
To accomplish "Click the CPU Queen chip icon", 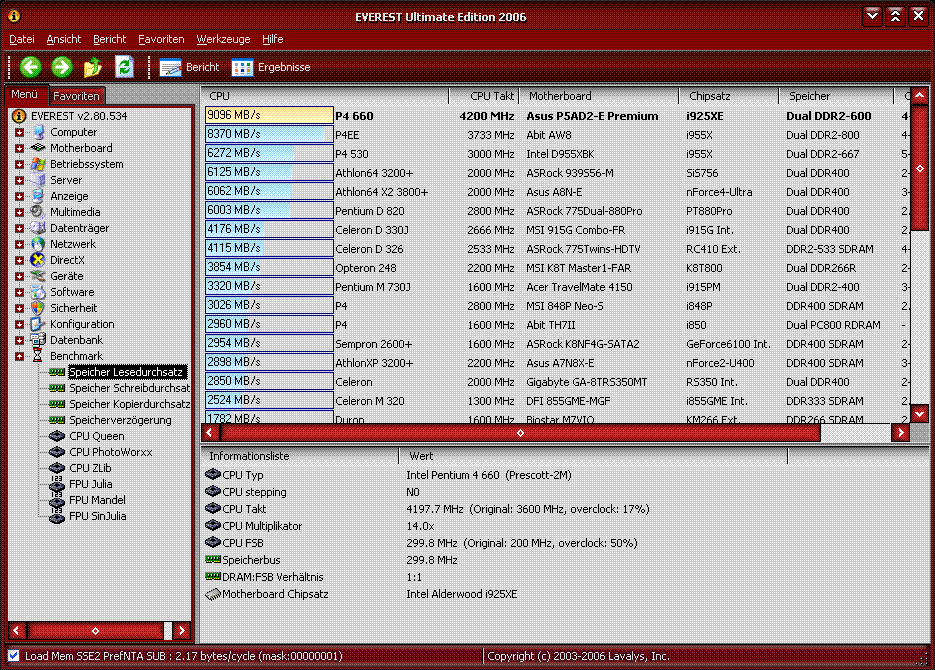I will click(57, 436).
